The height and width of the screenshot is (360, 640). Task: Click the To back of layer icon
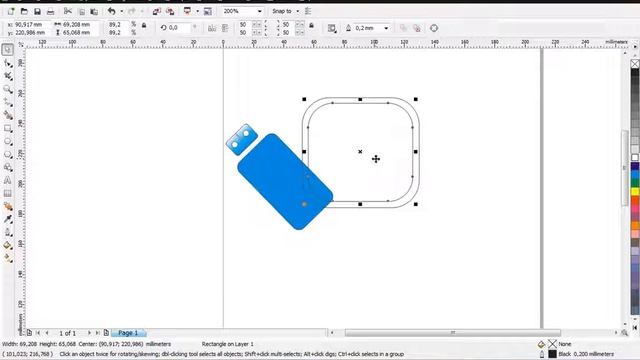pyautogui.click(x=417, y=28)
